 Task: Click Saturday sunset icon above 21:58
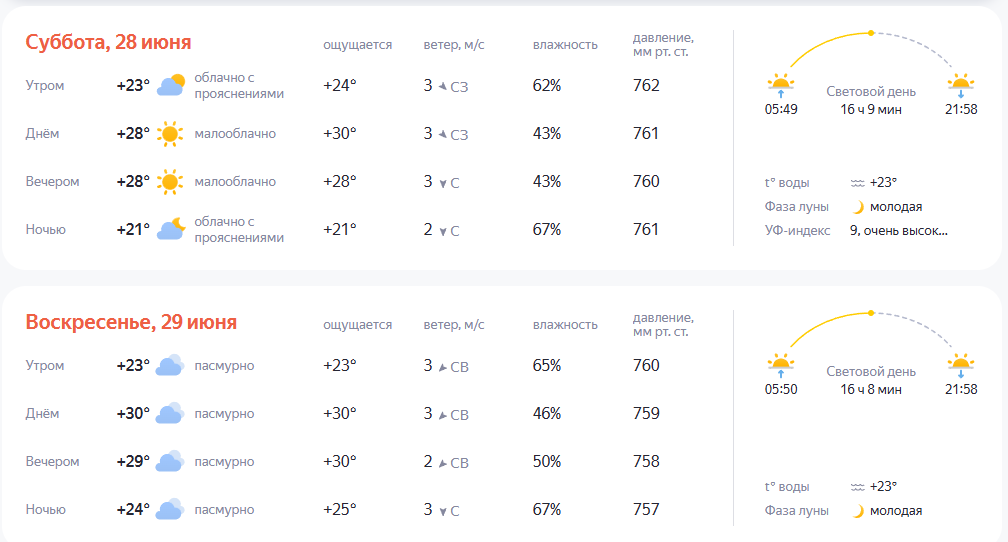tap(960, 86)
